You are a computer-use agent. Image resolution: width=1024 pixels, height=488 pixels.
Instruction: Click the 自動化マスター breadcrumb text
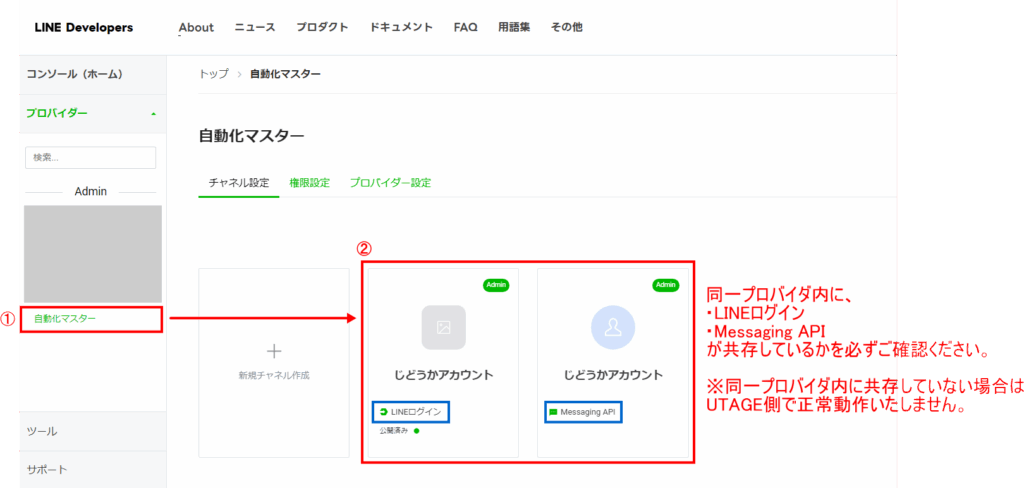(285, 74)
